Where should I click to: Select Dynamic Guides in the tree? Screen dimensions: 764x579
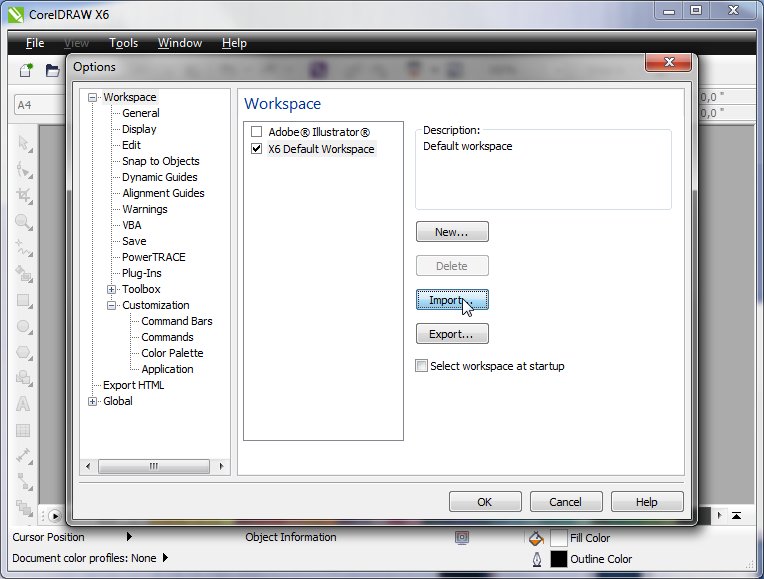160,177
